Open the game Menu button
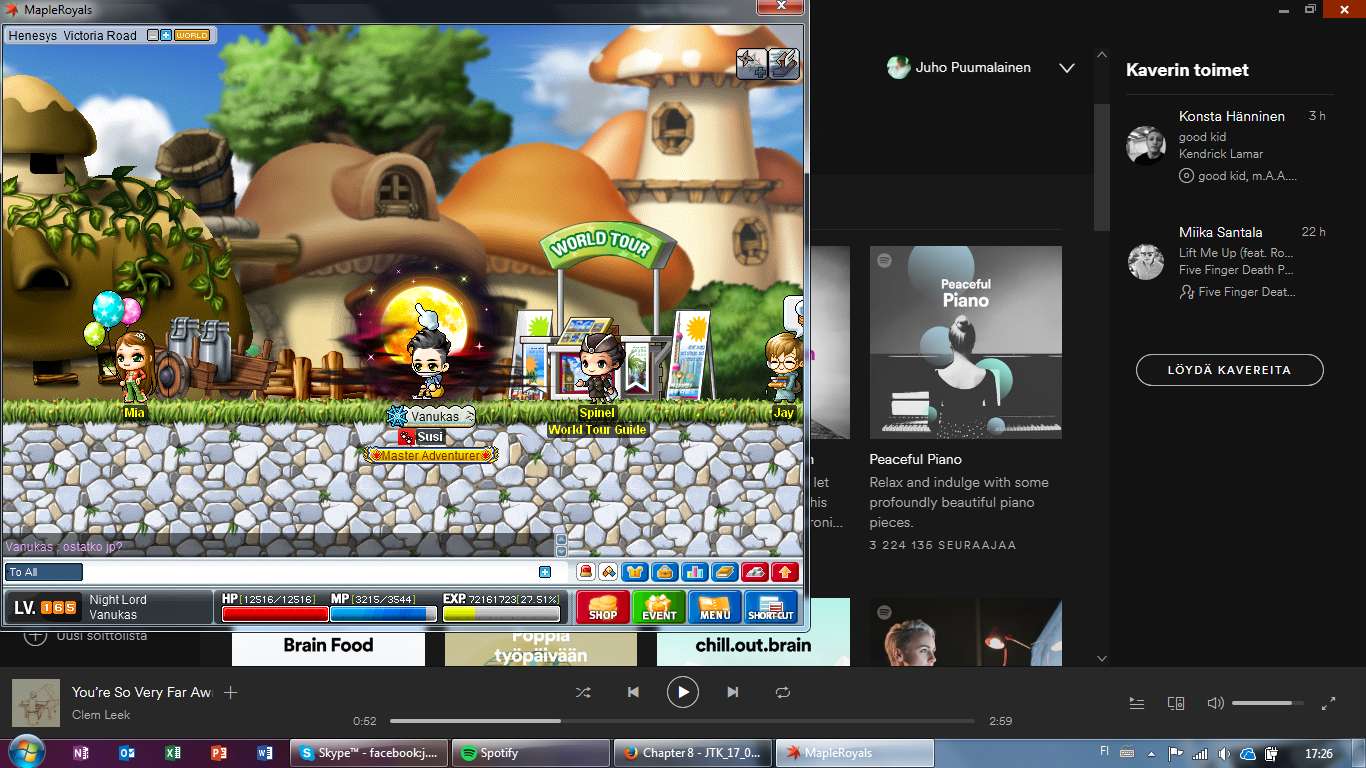This screenshot has height=768, width=1366. (715, 607)
